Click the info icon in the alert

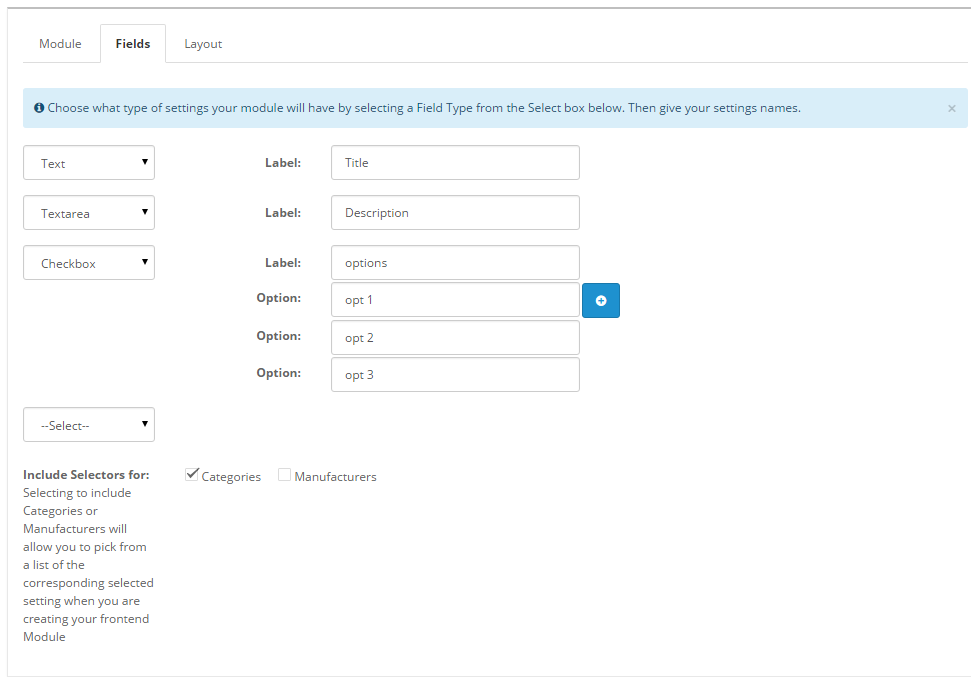(38, 108)
